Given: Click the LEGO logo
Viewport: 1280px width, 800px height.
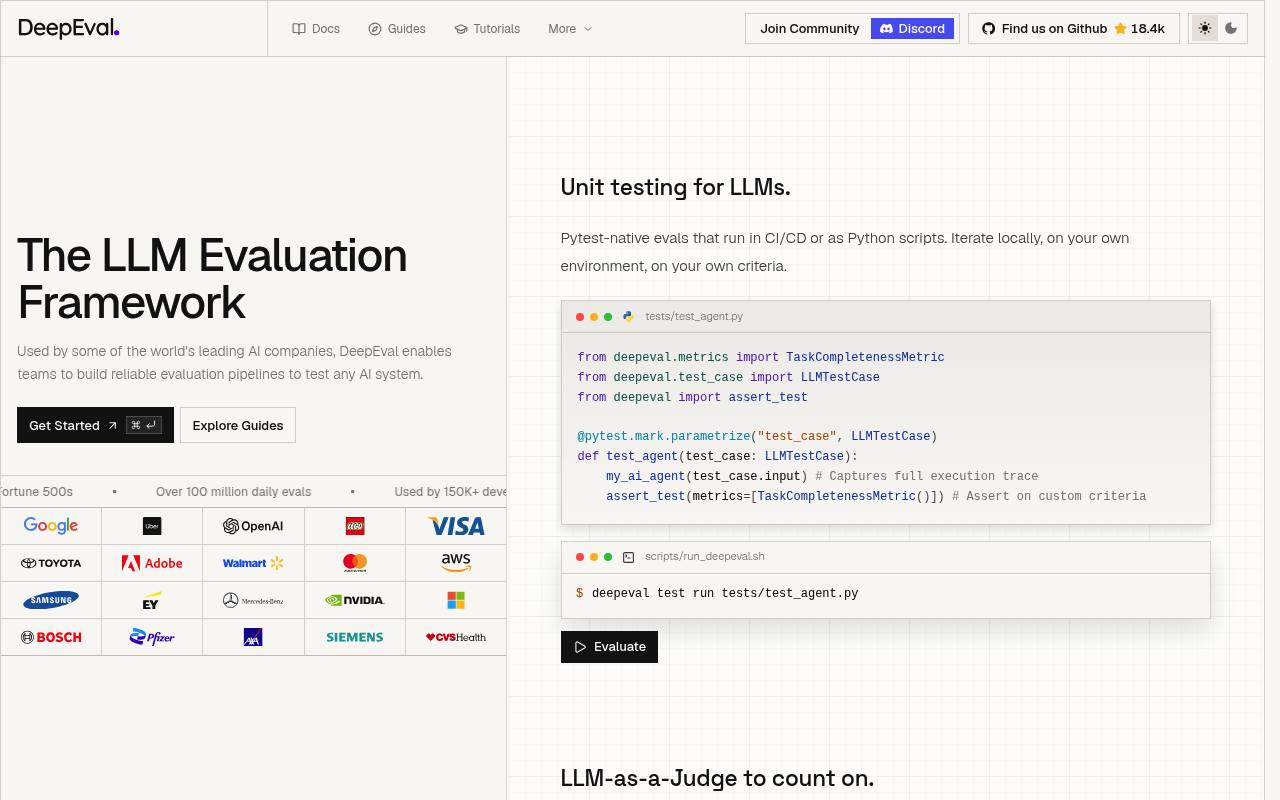Looking at the screenshot, I should click(355, 526).
